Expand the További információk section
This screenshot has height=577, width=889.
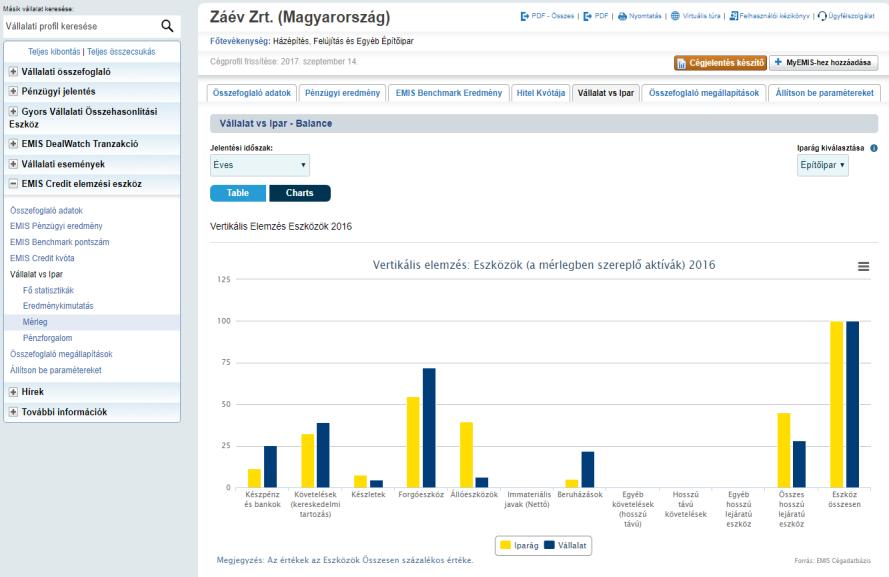coord(13,412)
